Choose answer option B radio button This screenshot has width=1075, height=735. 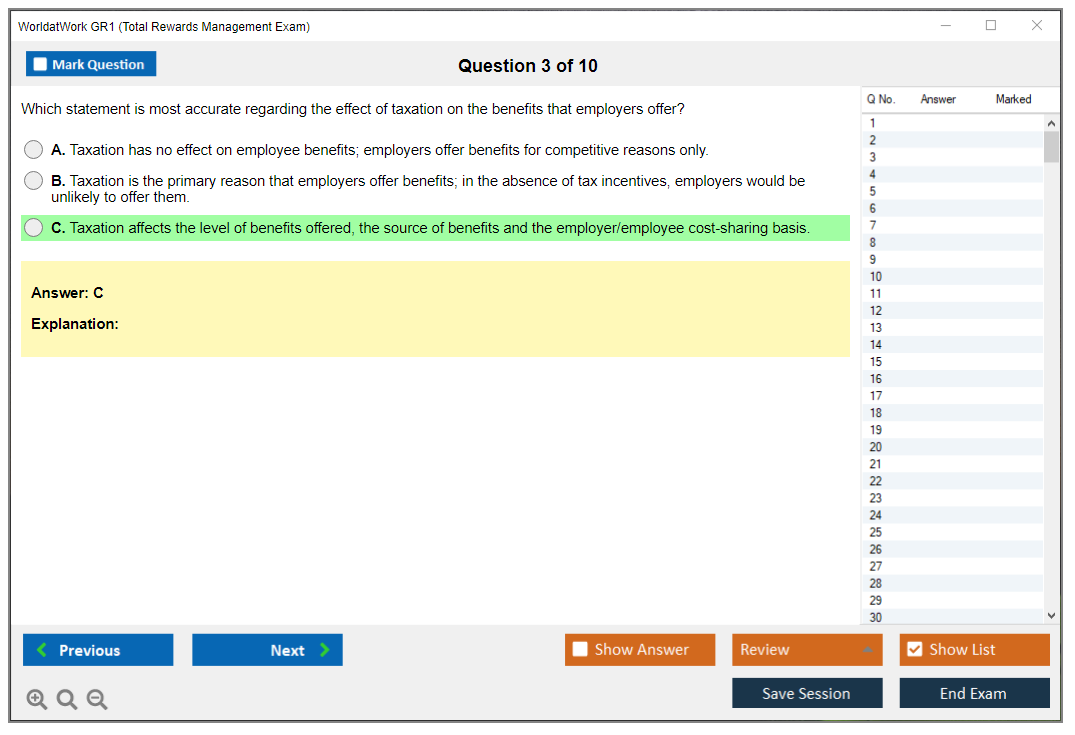pyautogui.click(x=33, y=181)
